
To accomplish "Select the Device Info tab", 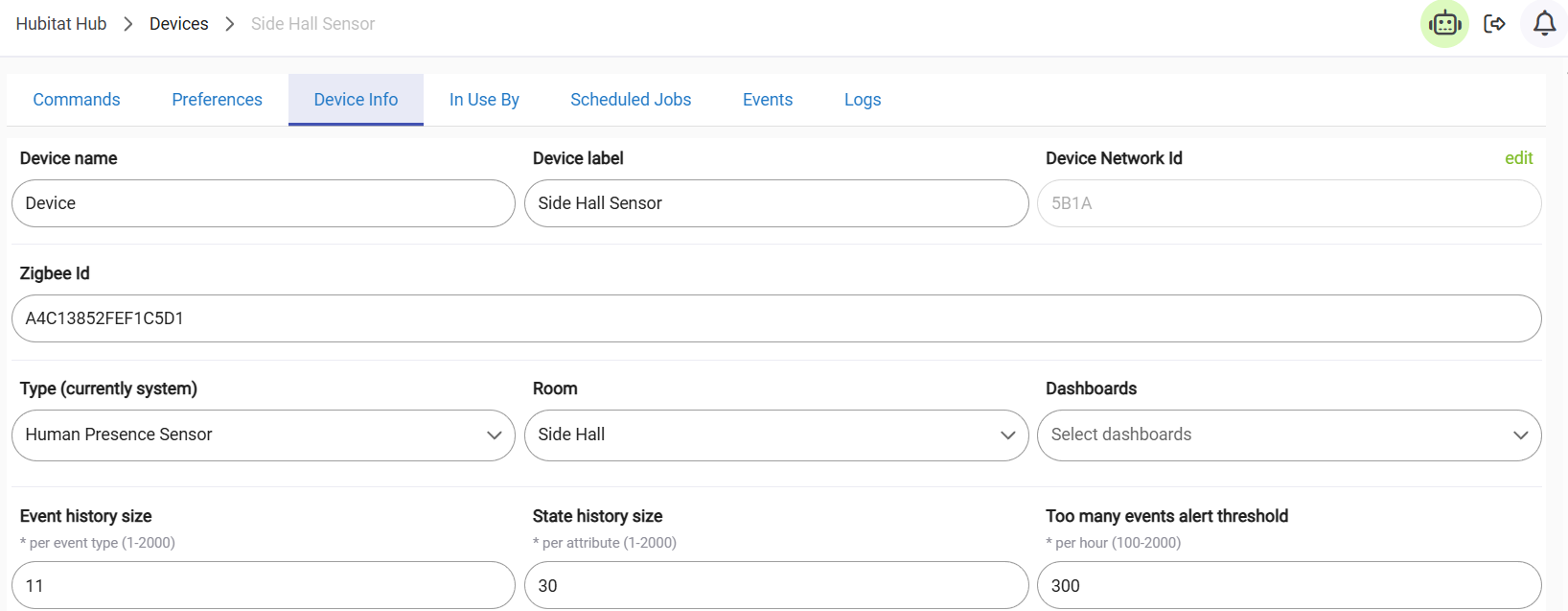I will tap(356, 100).
